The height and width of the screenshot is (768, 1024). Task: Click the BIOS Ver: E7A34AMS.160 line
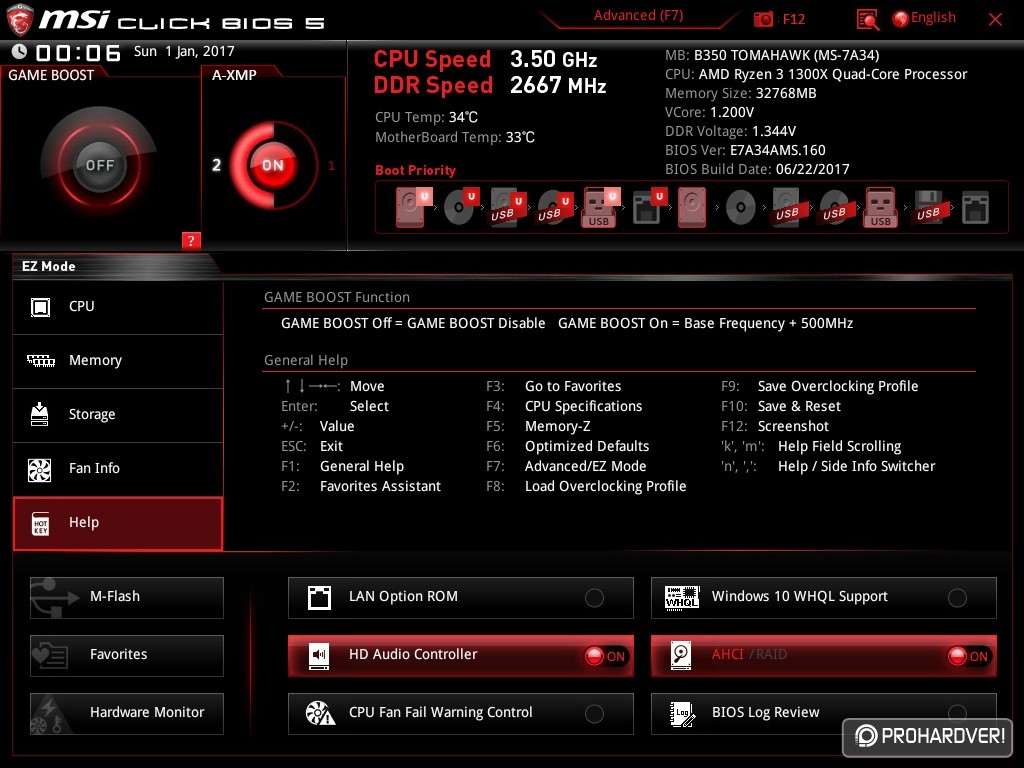745,150
